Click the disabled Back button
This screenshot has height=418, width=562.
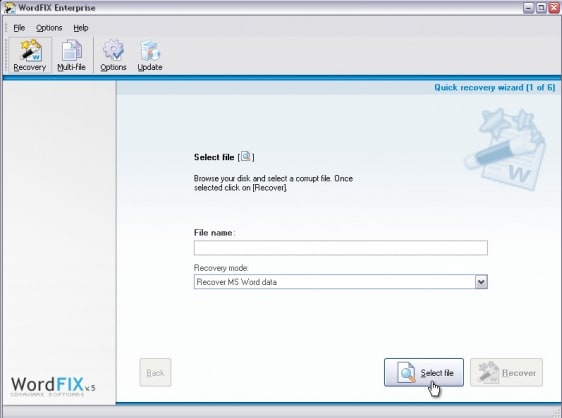tap(155, 372)
